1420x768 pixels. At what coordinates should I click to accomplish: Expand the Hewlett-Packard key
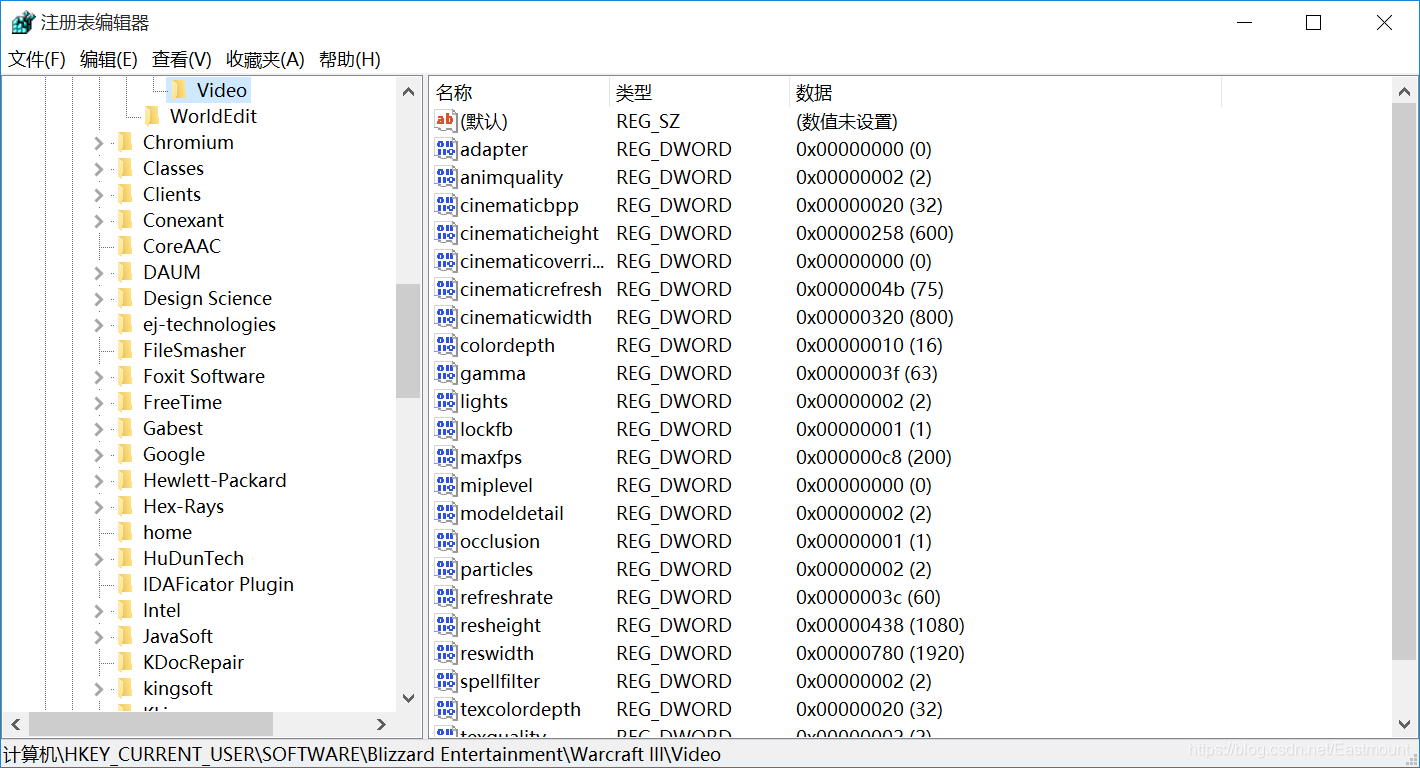[x=99, y=481]
